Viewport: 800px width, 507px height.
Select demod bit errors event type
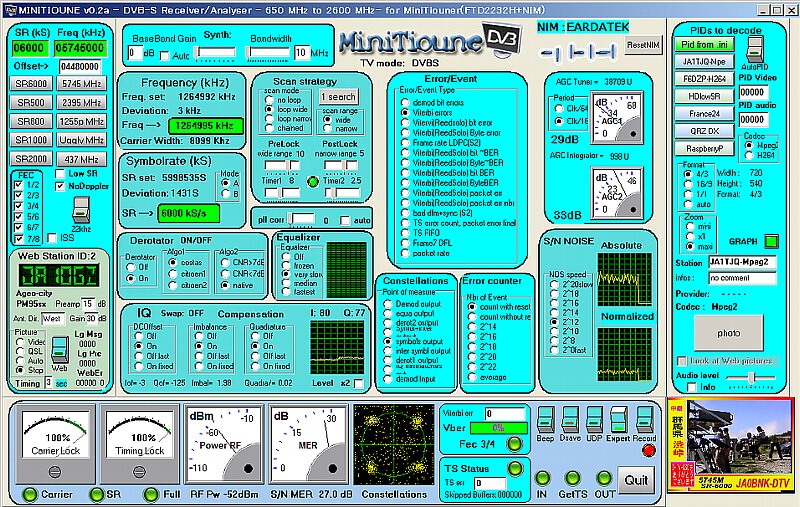pos(405,103)
